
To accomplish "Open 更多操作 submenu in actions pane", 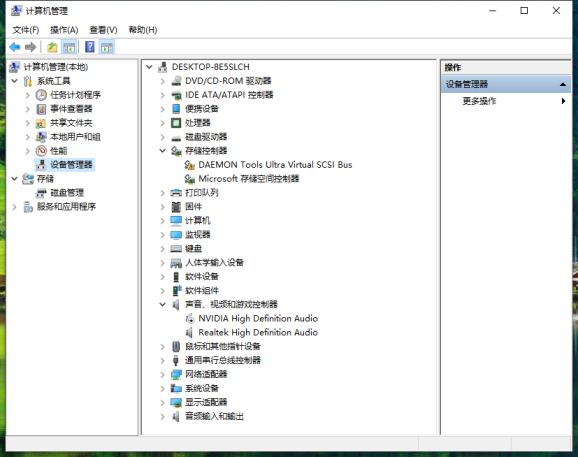I will 479,101.
